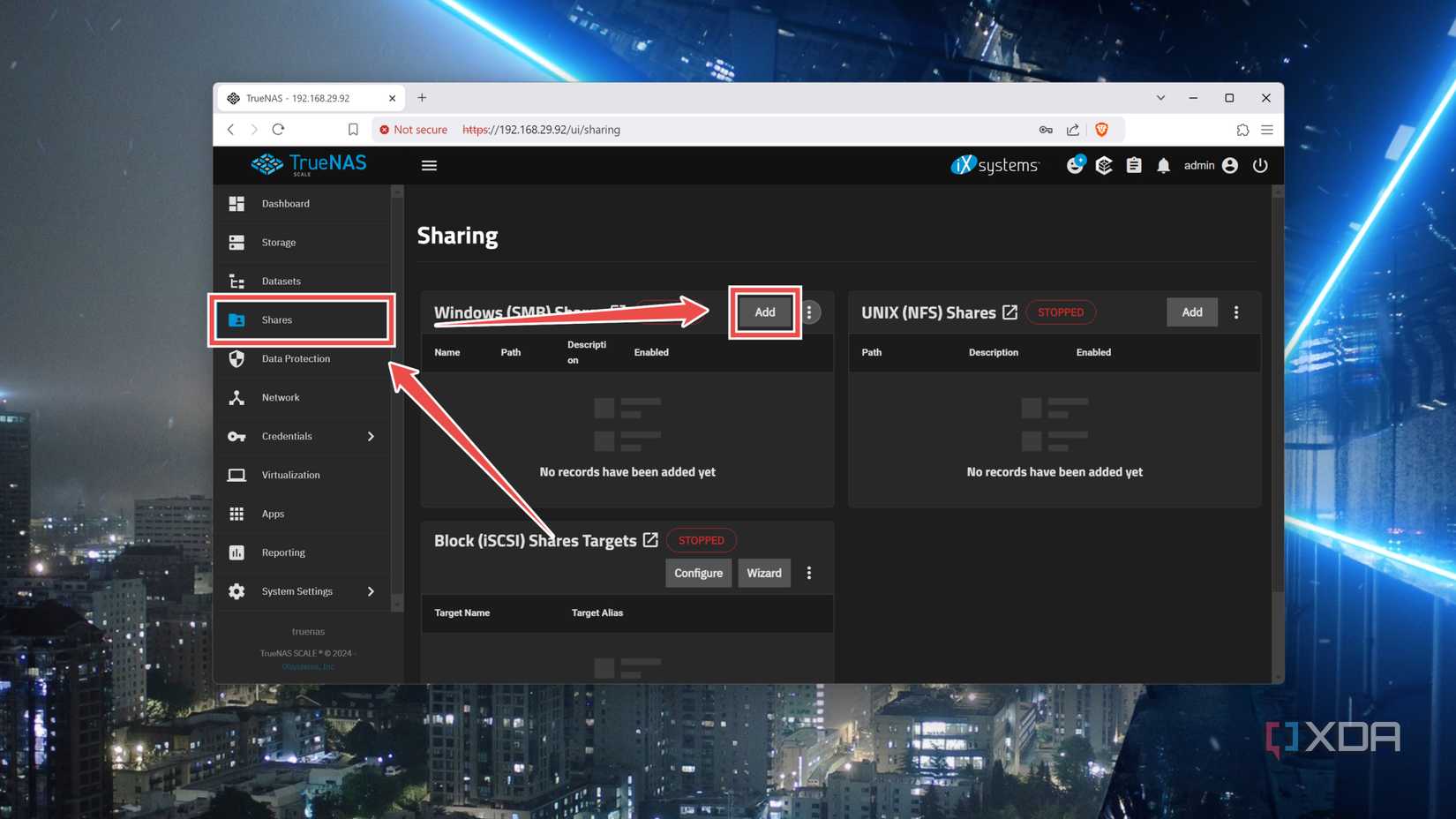Click Add to create an SMB share

(763, 312)
